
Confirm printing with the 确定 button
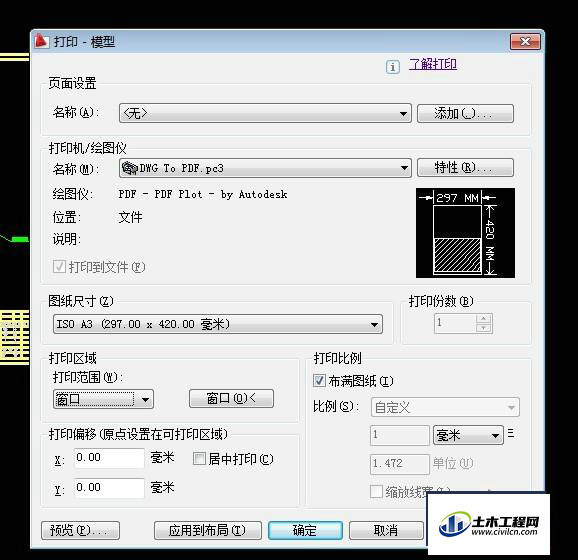(x=305, y=530)
